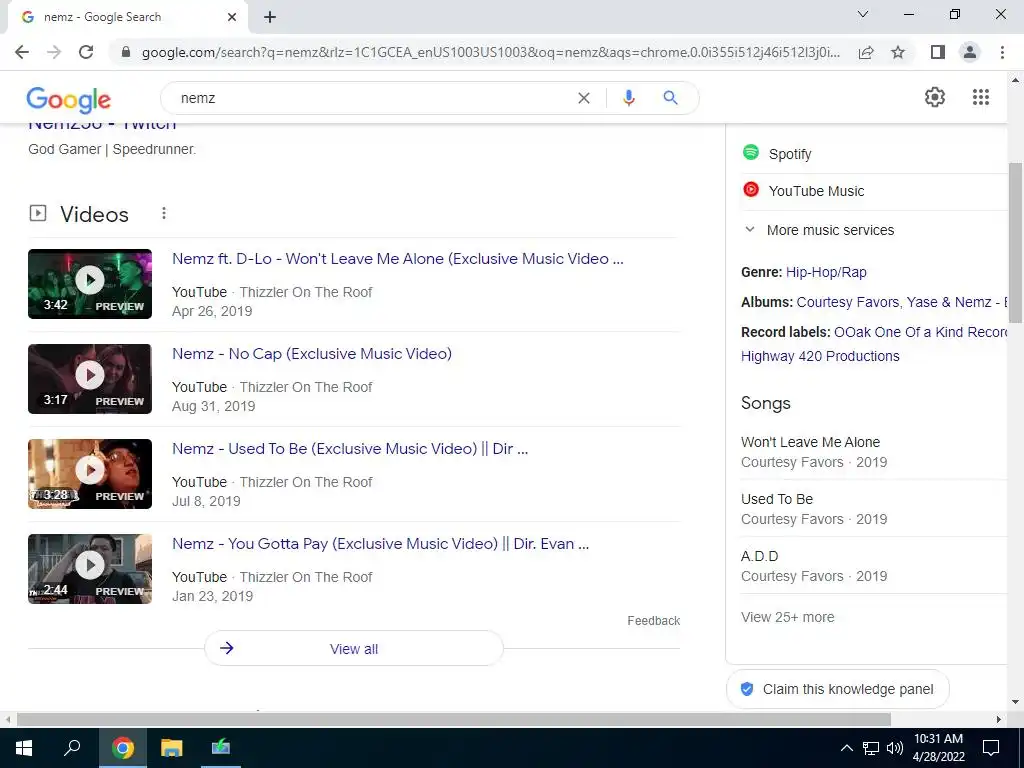Screen dimensions: 1024x768
Task: Close the nemz Google Search tab
Action: click(x=232, y=17)
